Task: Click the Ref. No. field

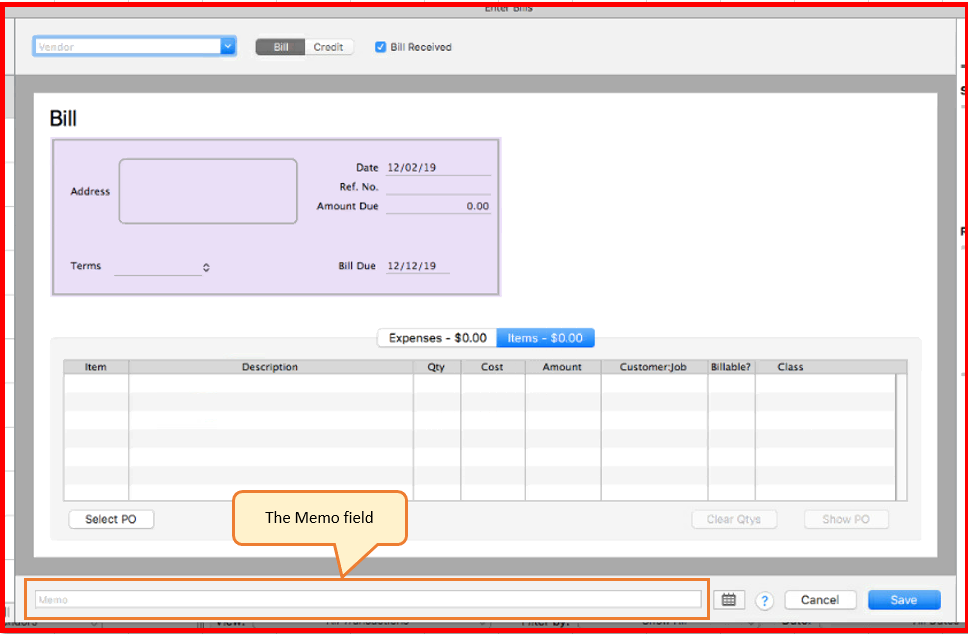Action: [438, 187]
